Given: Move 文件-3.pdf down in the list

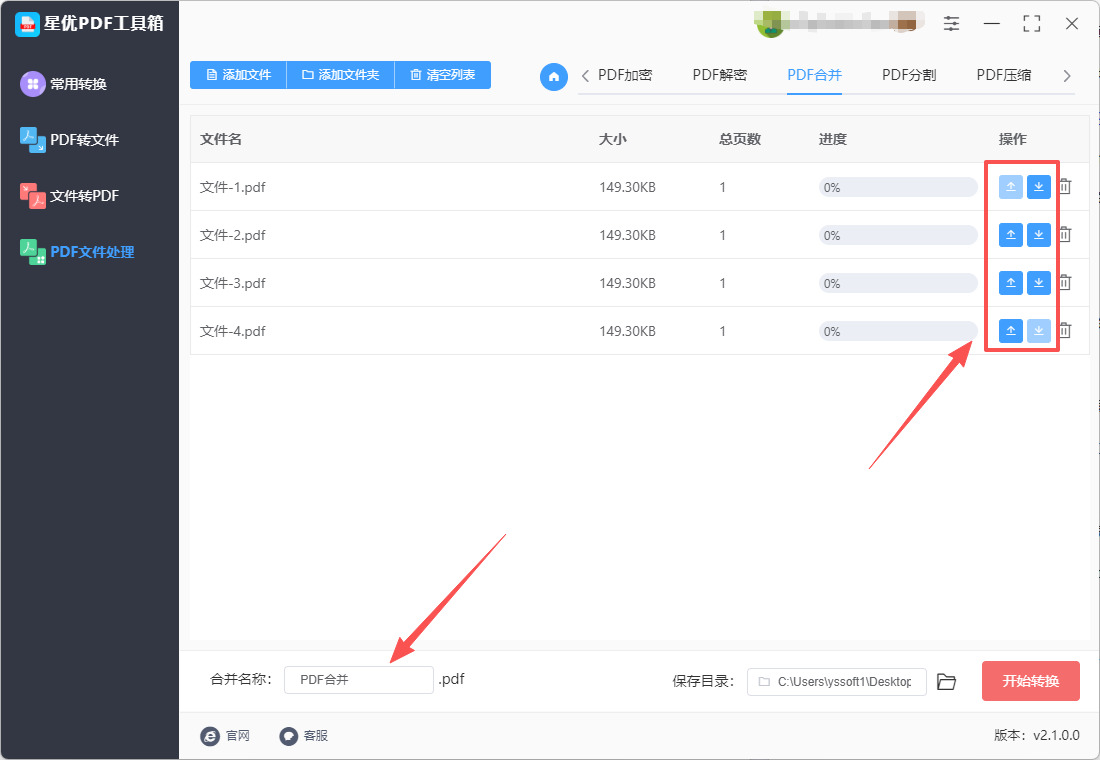Looking at the screenshot, I should click(1038, 283).
